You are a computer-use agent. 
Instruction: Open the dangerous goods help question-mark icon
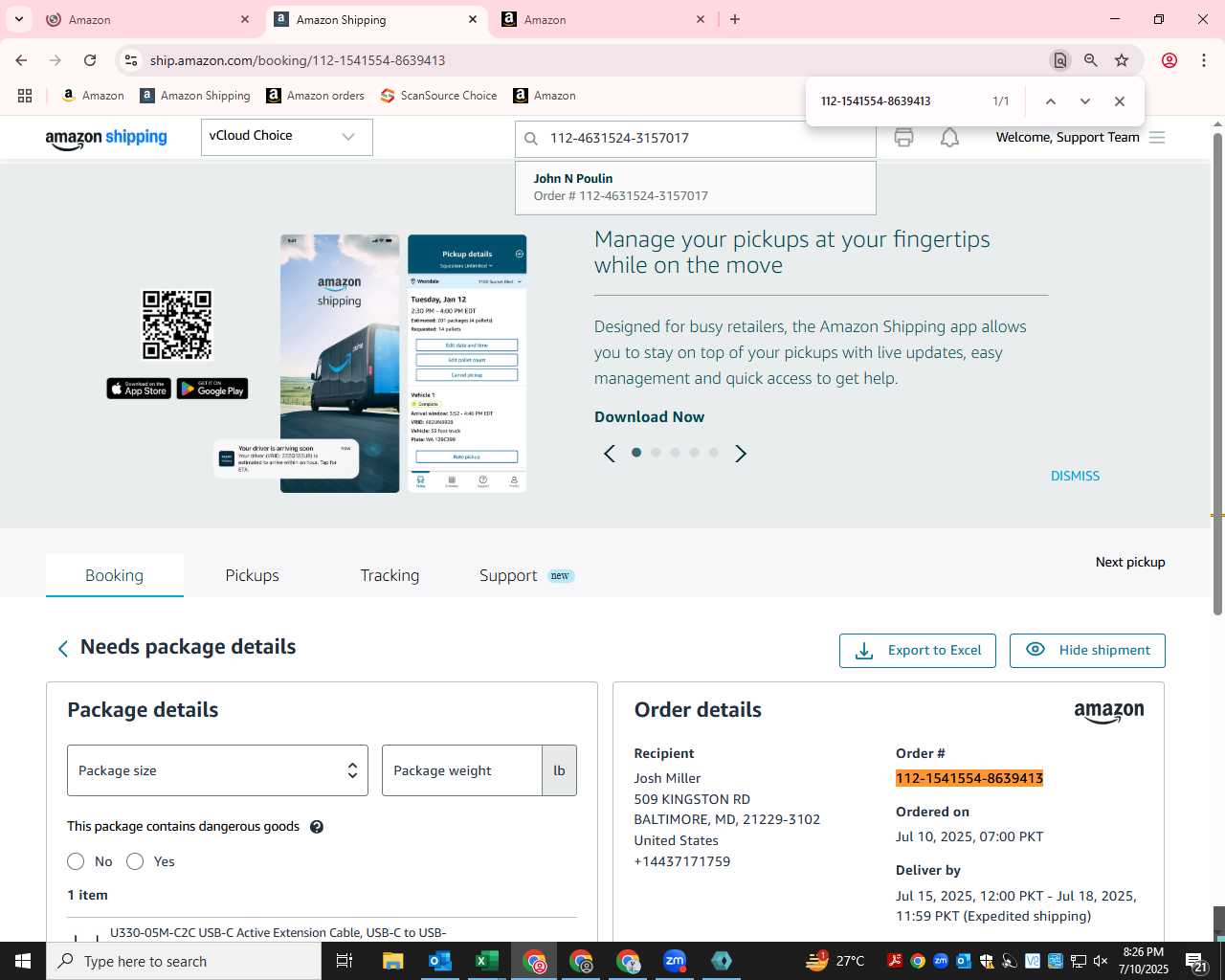pos(317,827)
